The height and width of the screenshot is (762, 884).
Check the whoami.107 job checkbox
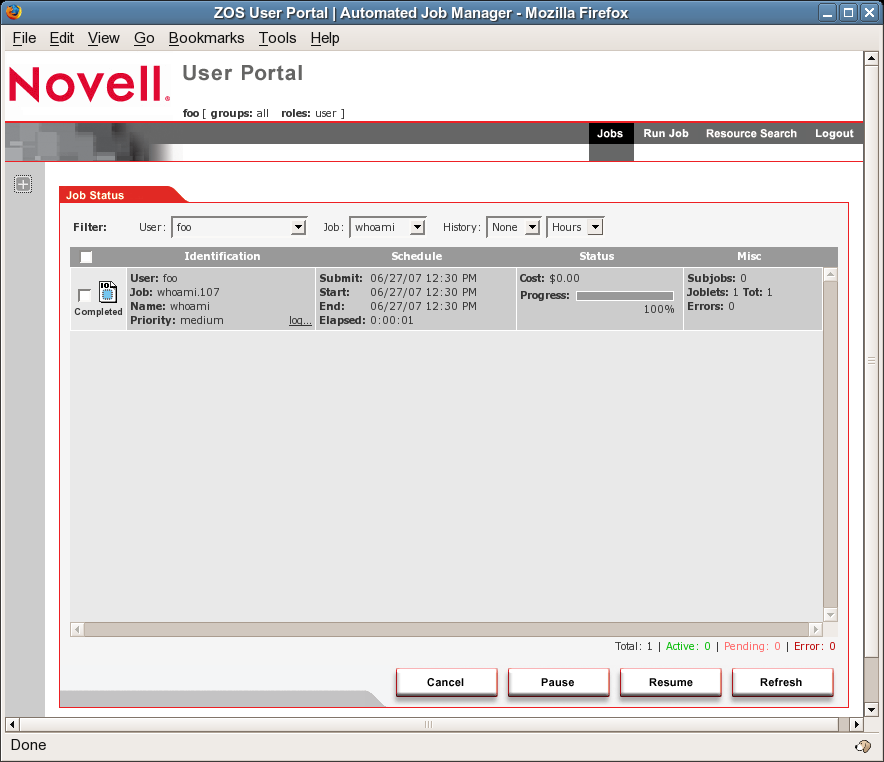click(x=85, y=295)
